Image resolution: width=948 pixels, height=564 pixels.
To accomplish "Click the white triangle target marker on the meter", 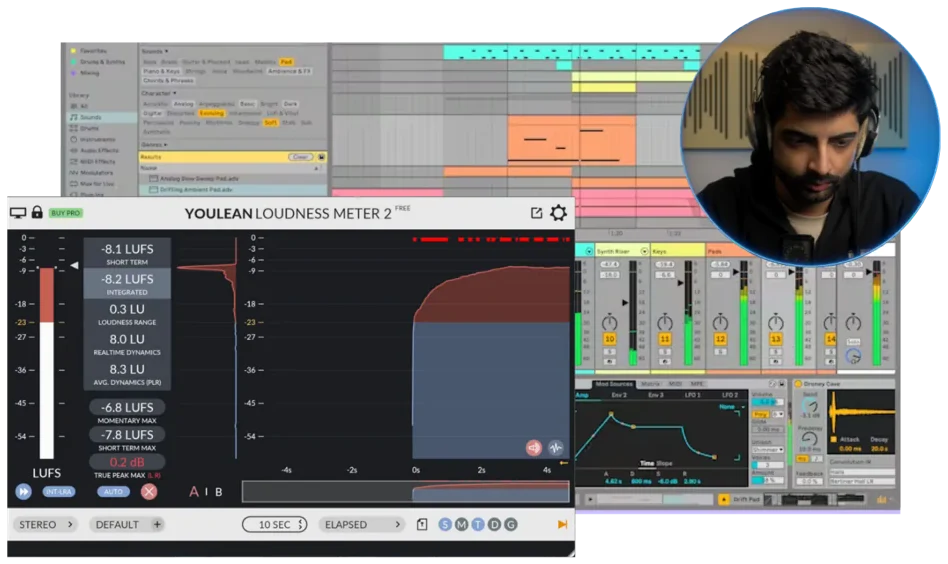I will pos(74,265).
